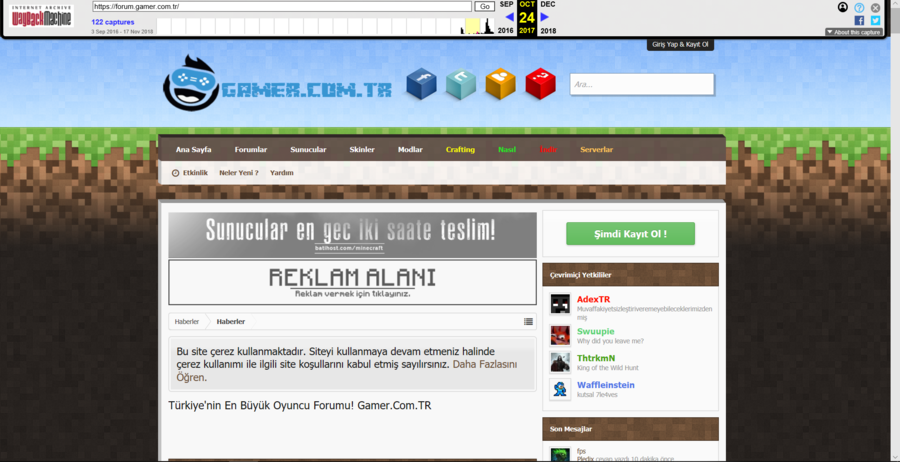Click the Şimdi Kayıt Ol ! button
The height and width of the screenshot is (462, 900).
[630, 234]
